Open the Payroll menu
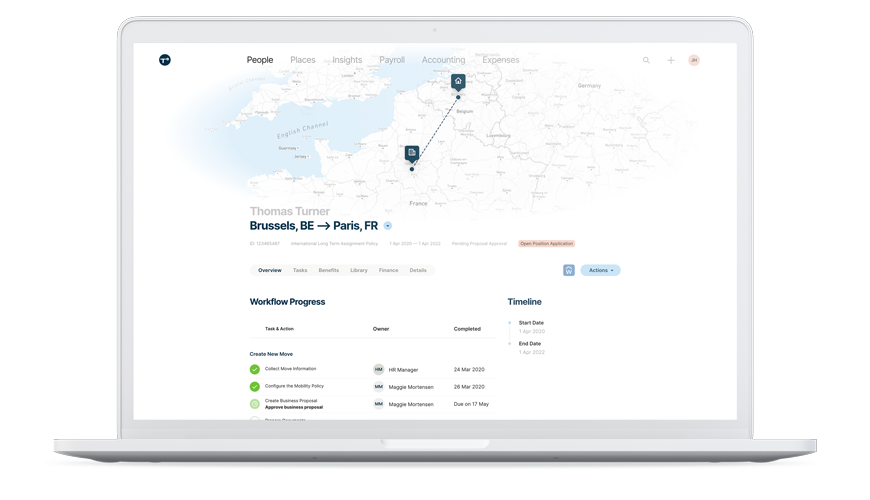Image resolution: width=870 pixels, height=500 pixels. (392, 60)
